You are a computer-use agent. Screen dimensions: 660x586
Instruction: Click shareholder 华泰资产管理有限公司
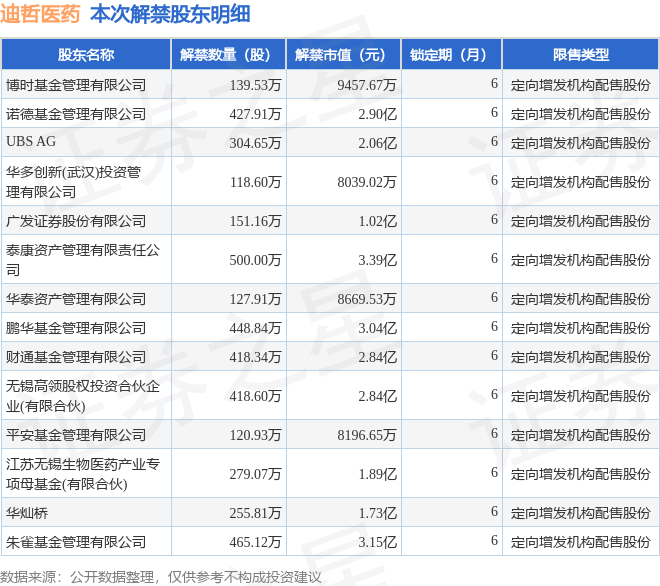(76, 299)
